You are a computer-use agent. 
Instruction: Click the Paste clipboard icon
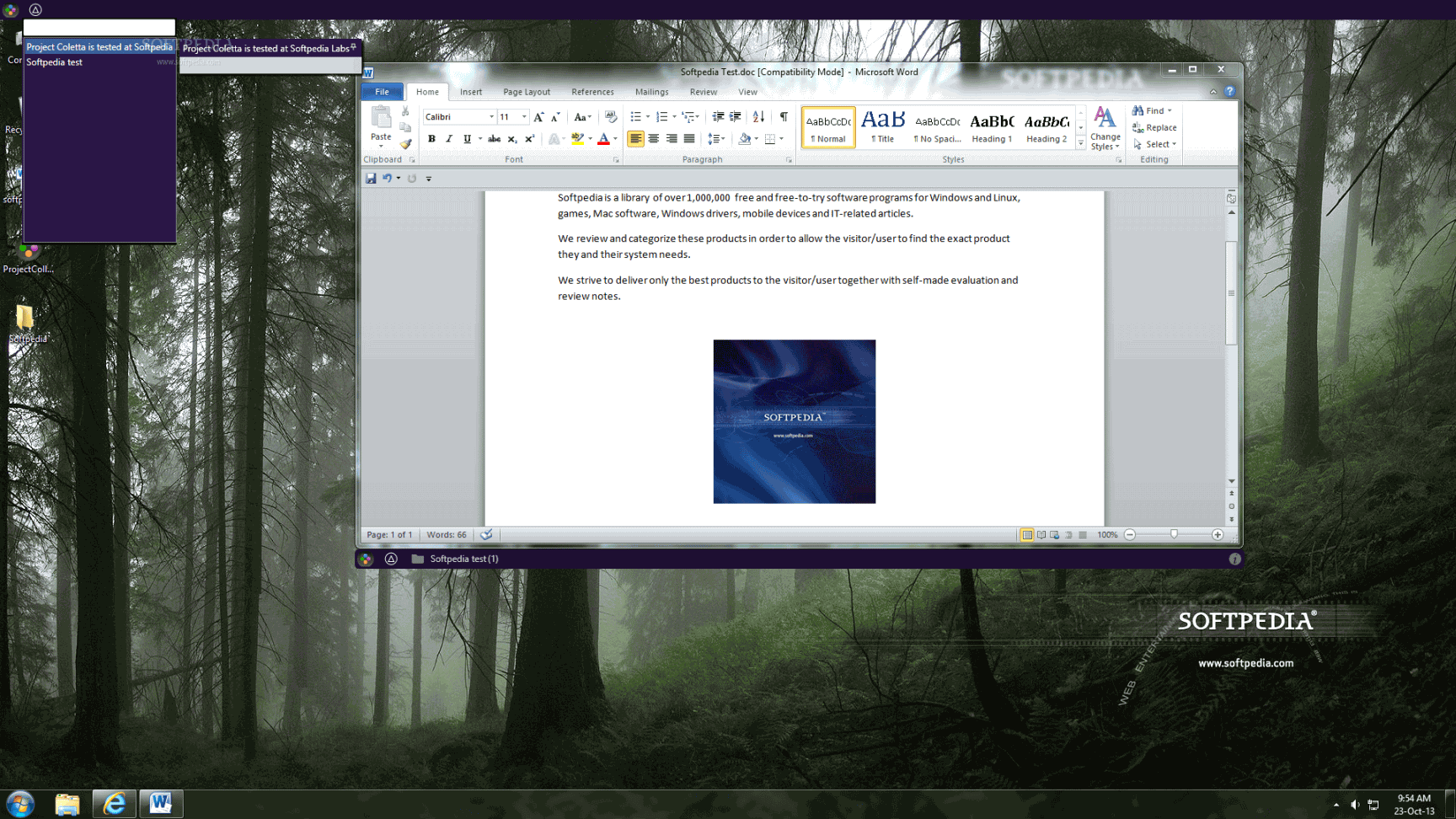[381, 118]
